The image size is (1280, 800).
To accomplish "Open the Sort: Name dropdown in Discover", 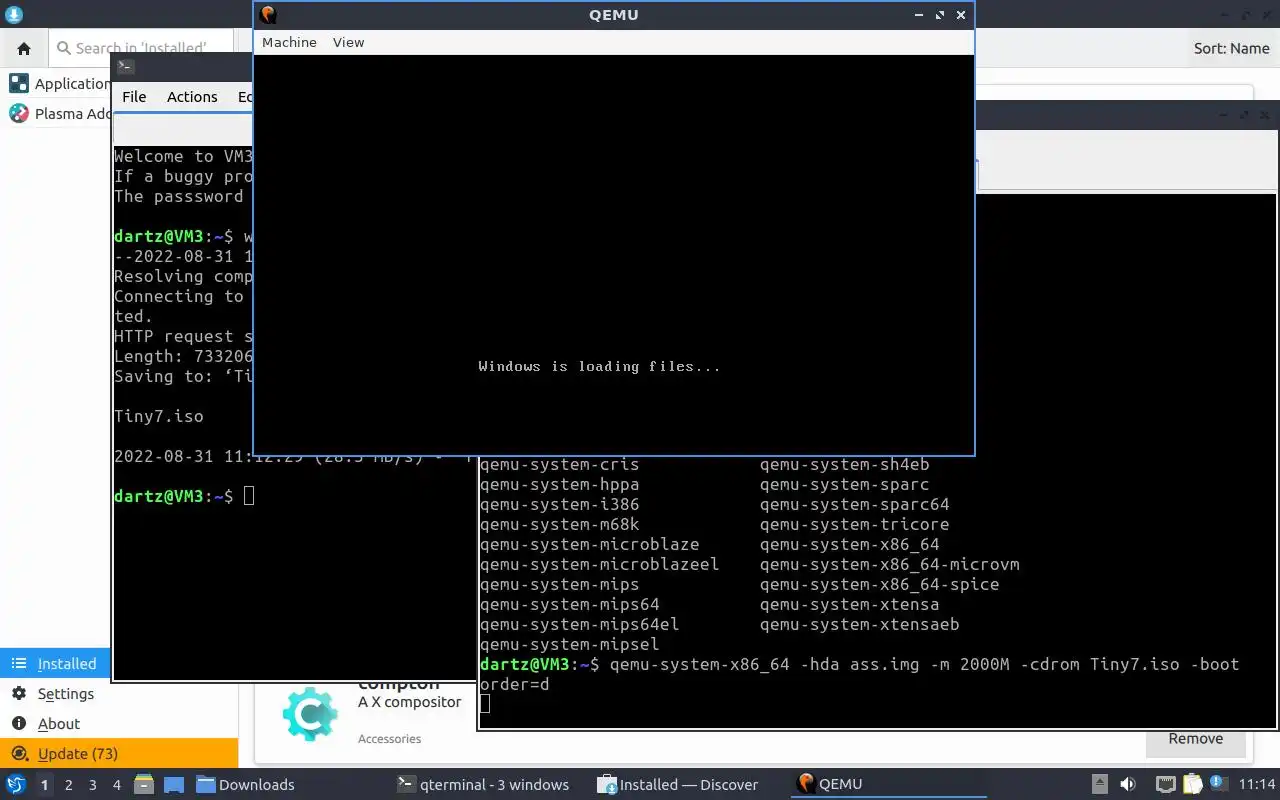I will (x=1231, y=48).
